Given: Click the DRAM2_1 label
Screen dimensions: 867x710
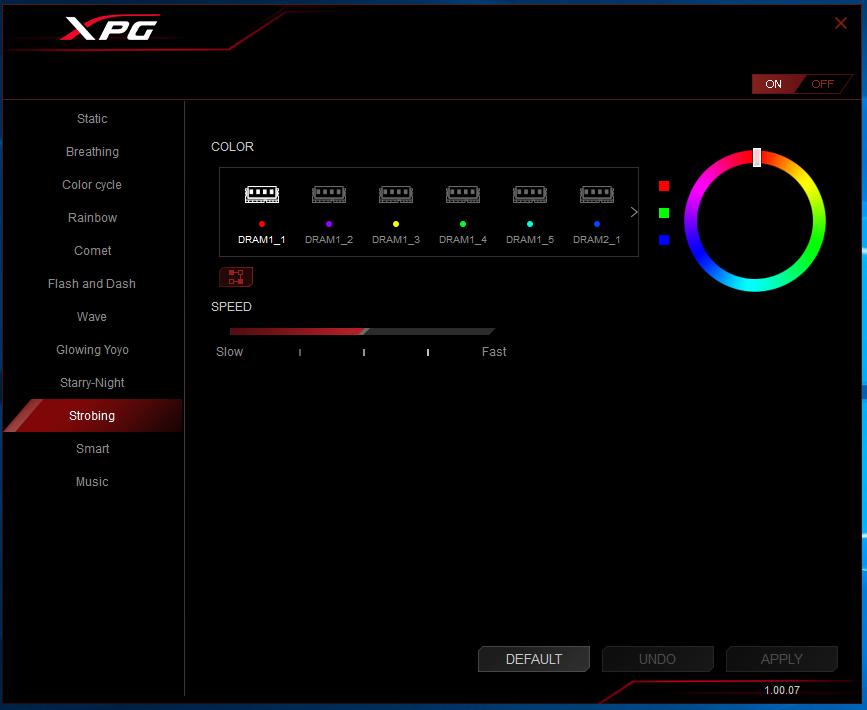Looking at the screenshot, I should point(597,239).
